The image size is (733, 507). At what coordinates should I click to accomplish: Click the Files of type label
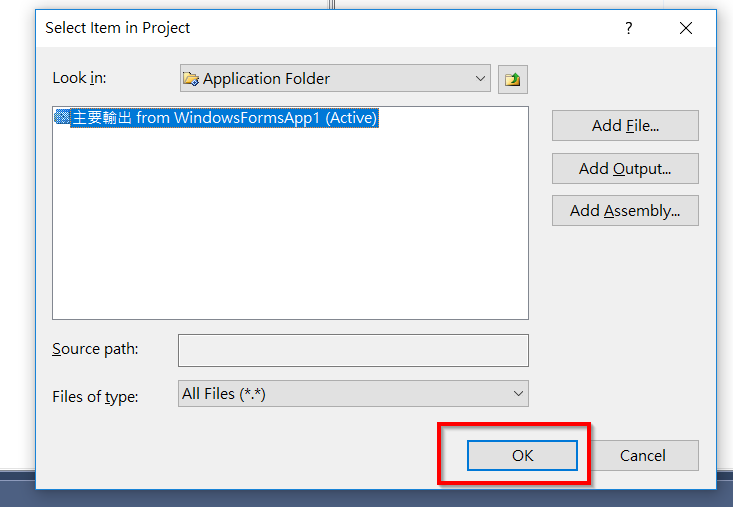(x=95, y=397)
